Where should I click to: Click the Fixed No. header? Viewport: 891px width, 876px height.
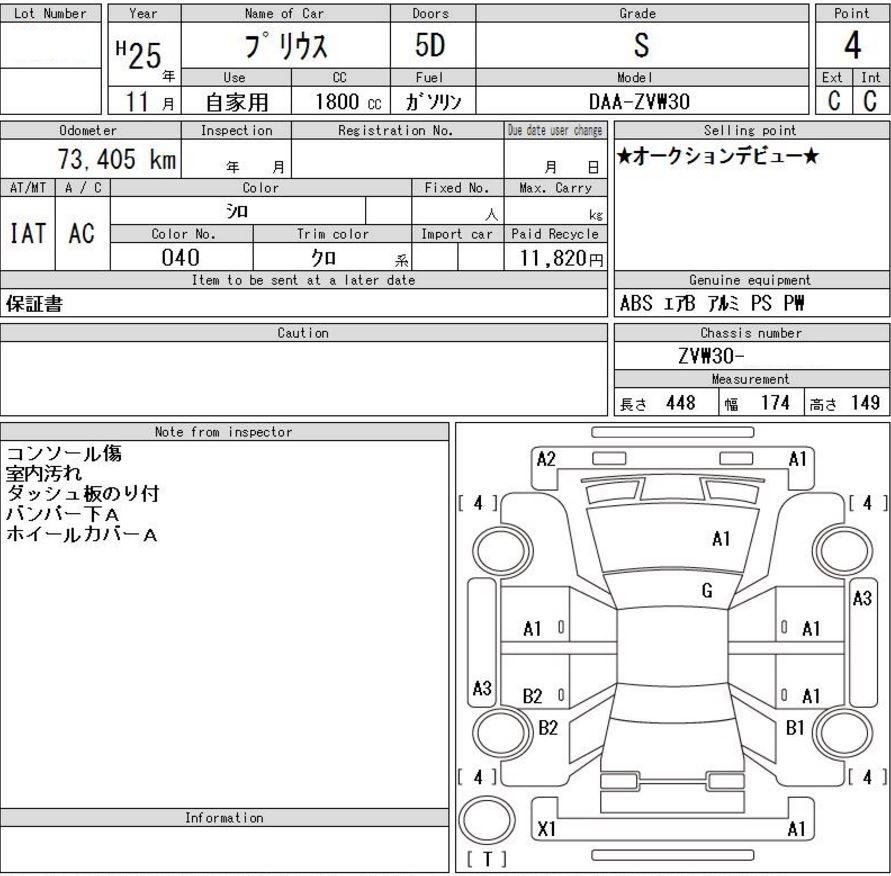[456, 187]
